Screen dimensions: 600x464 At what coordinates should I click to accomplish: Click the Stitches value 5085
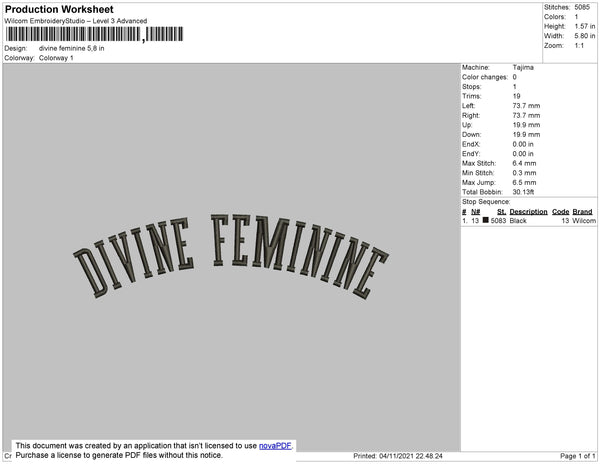coord(580,6)
